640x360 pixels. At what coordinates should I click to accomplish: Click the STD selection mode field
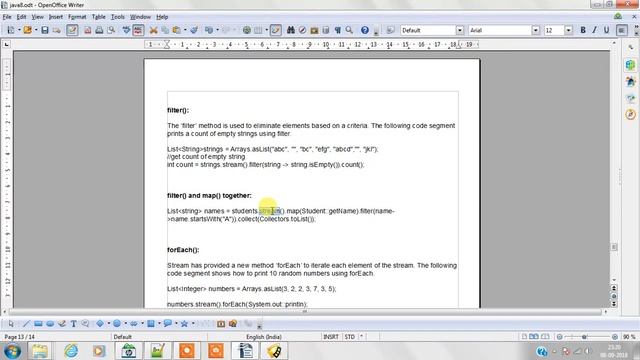click(x=350, y=337)
